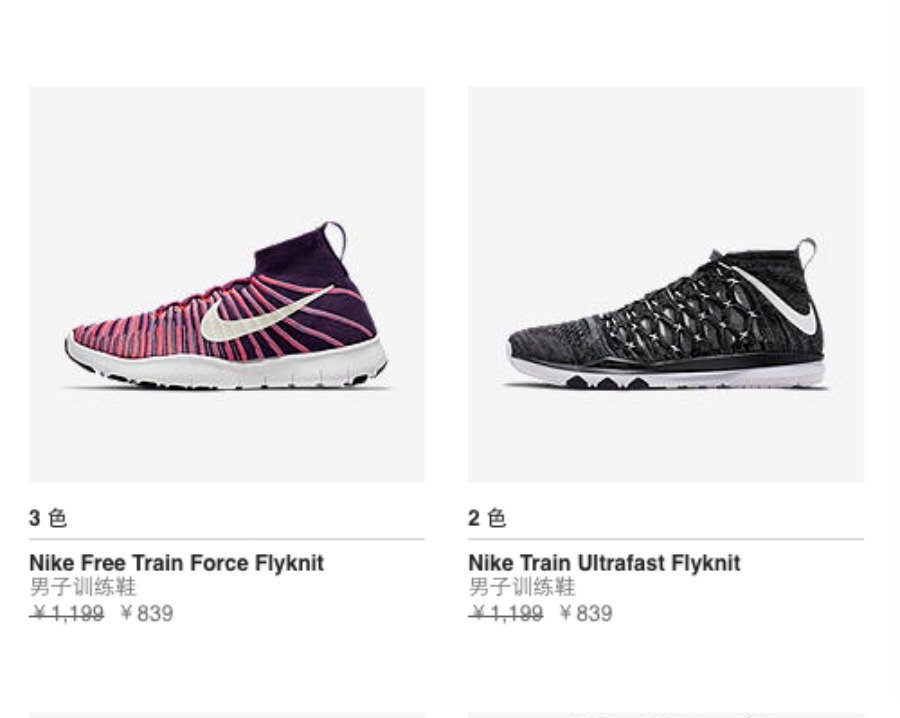Click the ¥839 sale price for Free Train Force
This screenshot has height=718, width=900.
click(x=146, y=613)
